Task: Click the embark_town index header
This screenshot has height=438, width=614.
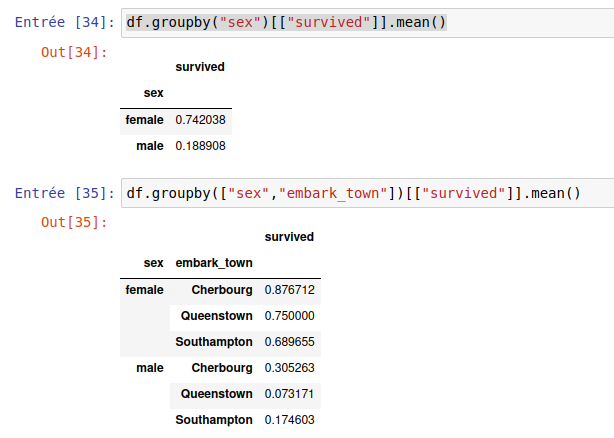Action: click(x=213, y=263)
